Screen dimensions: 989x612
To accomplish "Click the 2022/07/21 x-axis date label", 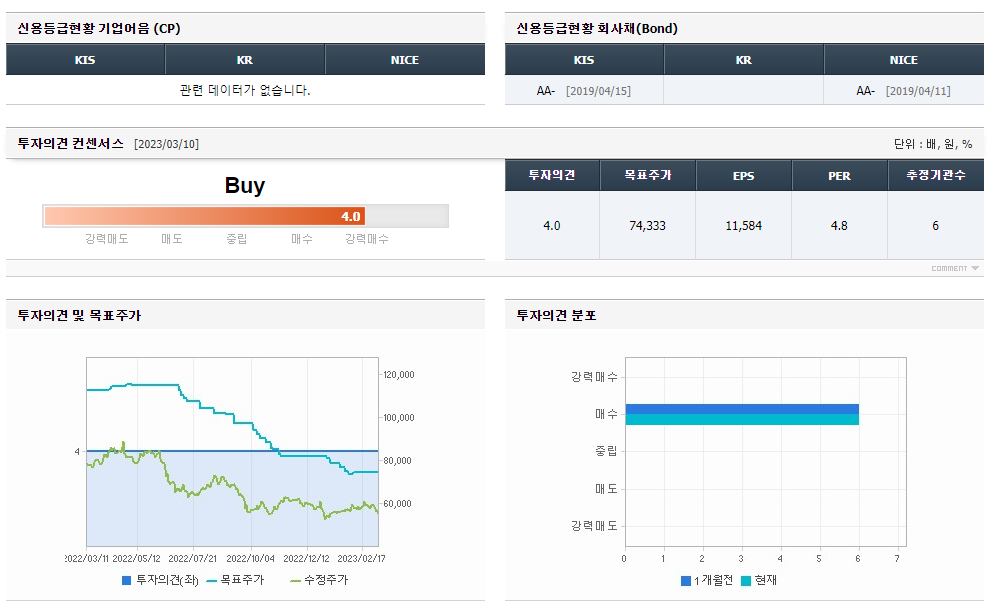I will point(192,558).
